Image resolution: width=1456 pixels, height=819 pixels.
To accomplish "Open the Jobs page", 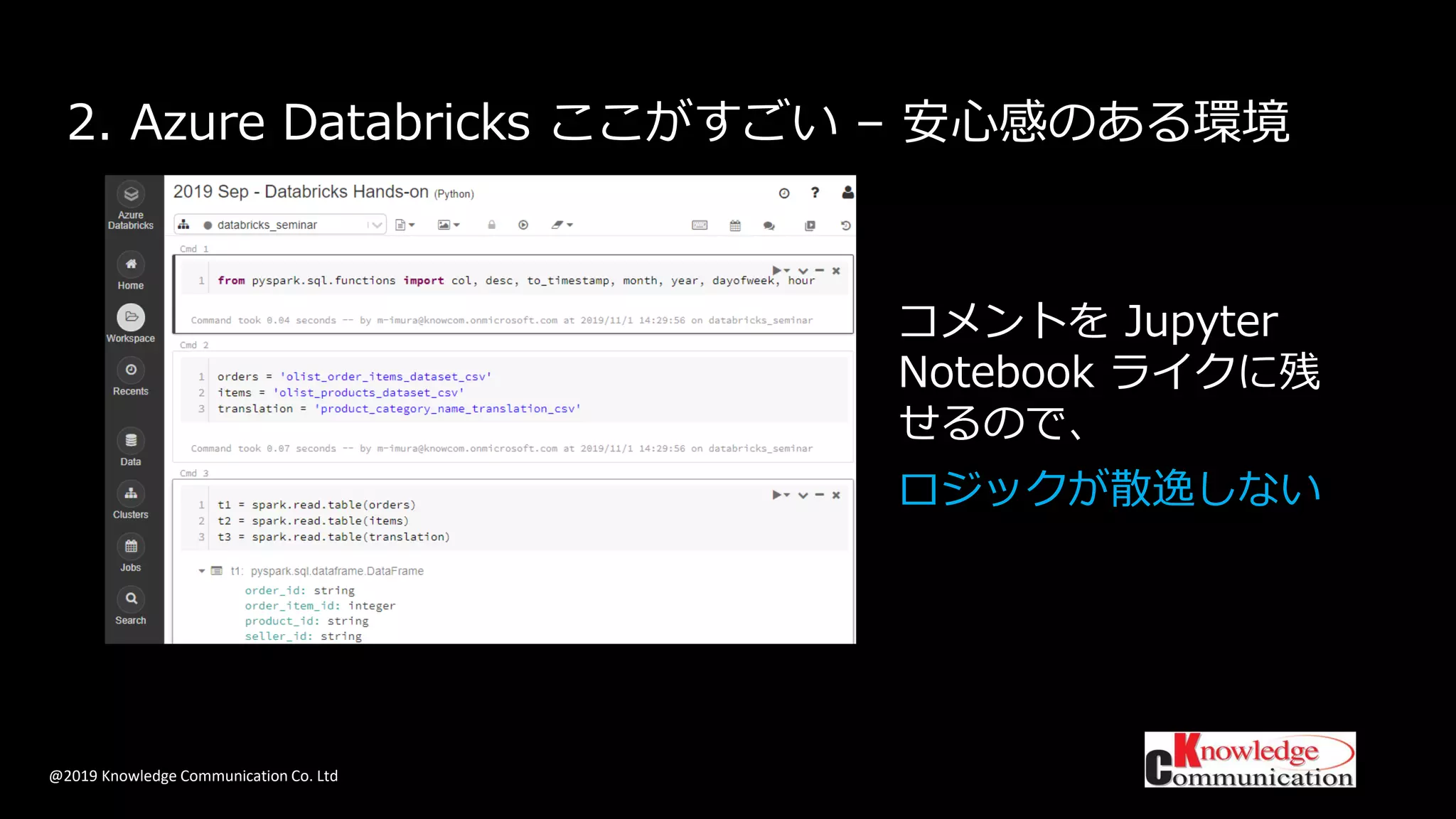I will point(131,553).
